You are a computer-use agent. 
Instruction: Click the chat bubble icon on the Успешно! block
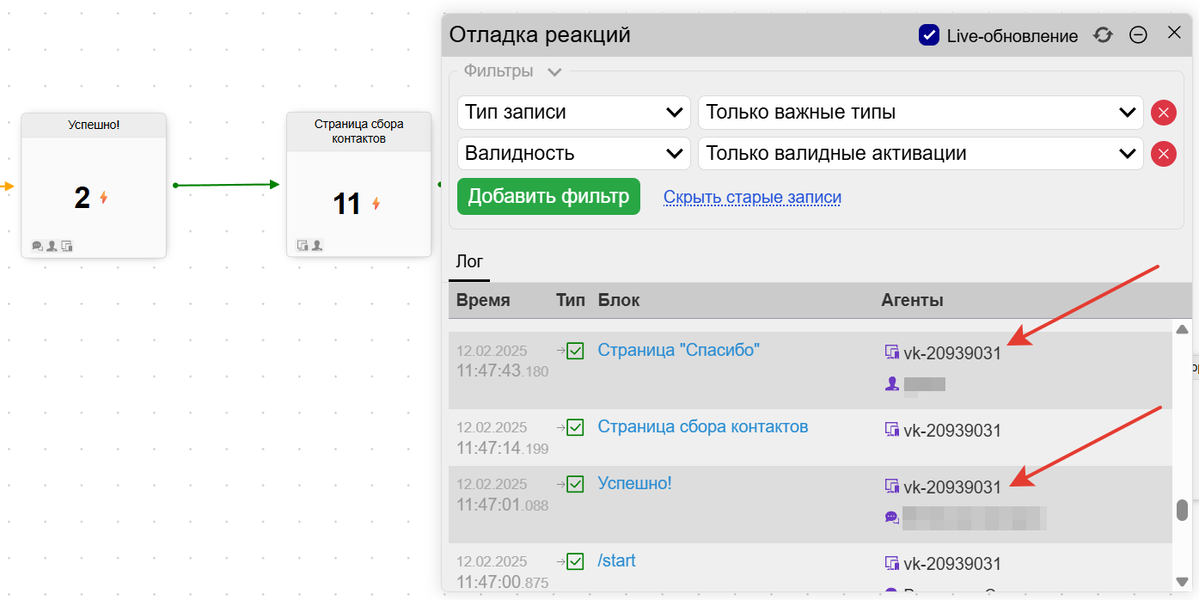[36, 245]
